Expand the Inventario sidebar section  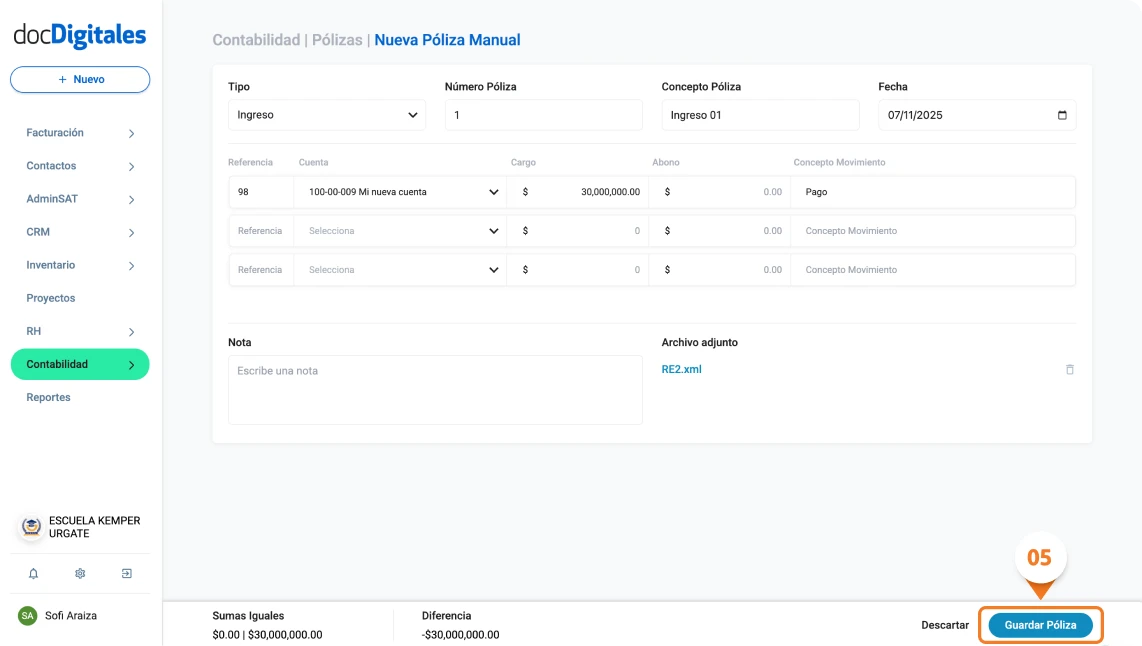[x=80, y=265]
